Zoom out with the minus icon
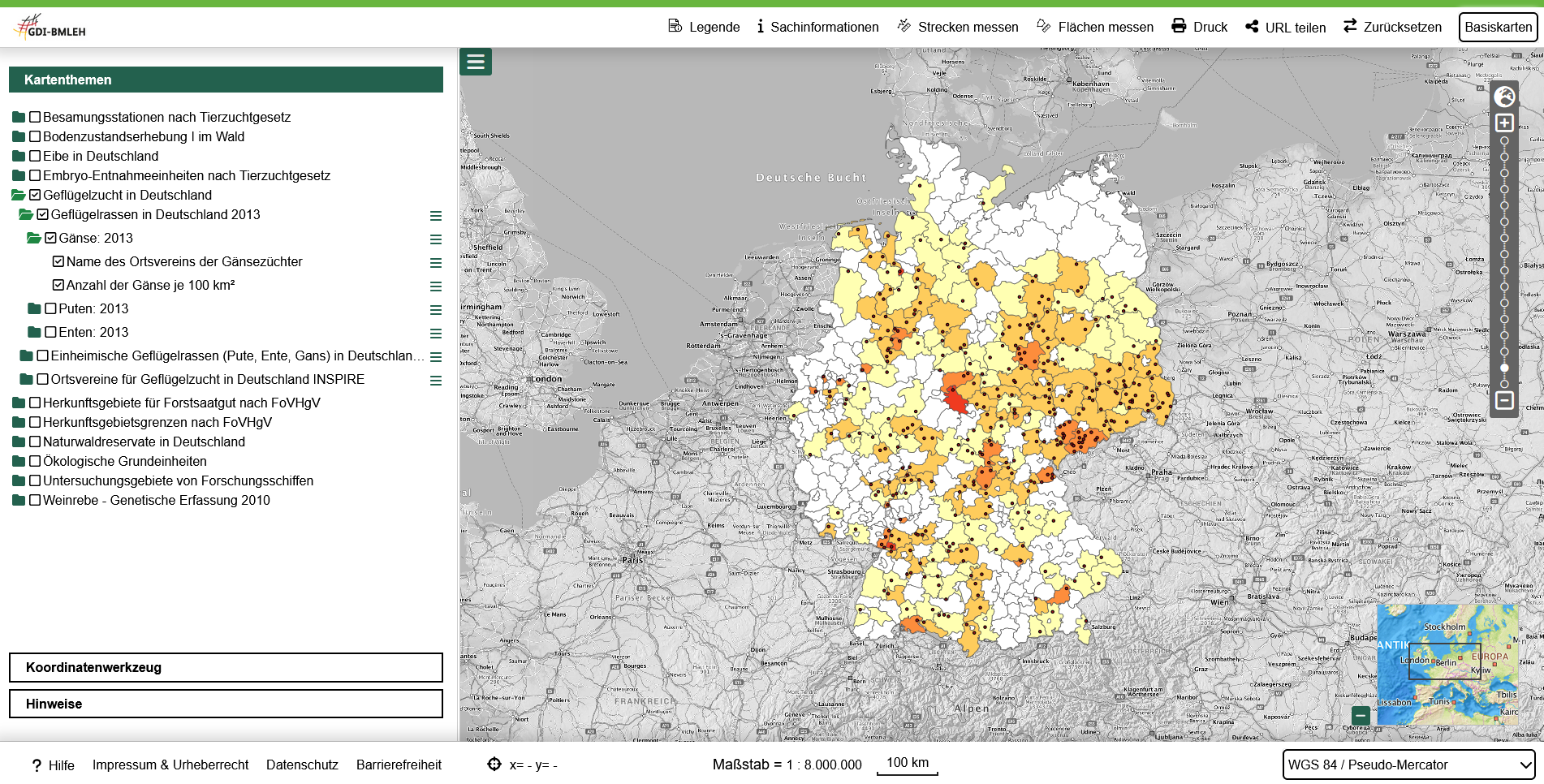Image resolution: width=1544 pixels, height=784 pixels. coord(1504,400)
